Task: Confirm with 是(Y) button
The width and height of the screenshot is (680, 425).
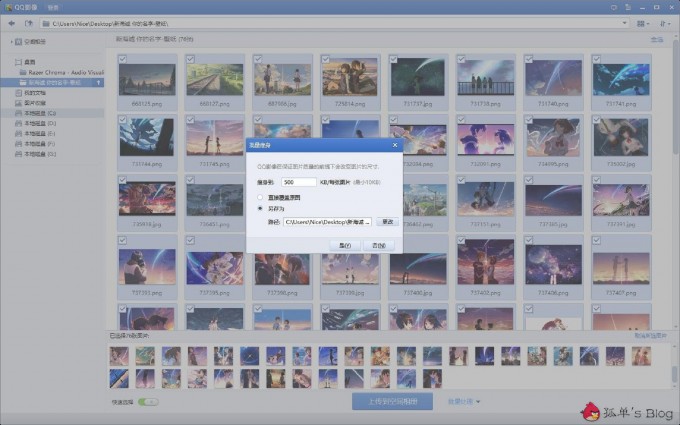Action: coord(345,245)
